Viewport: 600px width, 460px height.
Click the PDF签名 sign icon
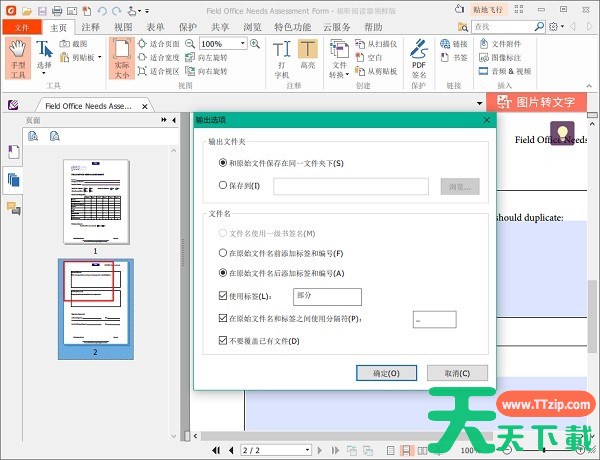(419, 56)
